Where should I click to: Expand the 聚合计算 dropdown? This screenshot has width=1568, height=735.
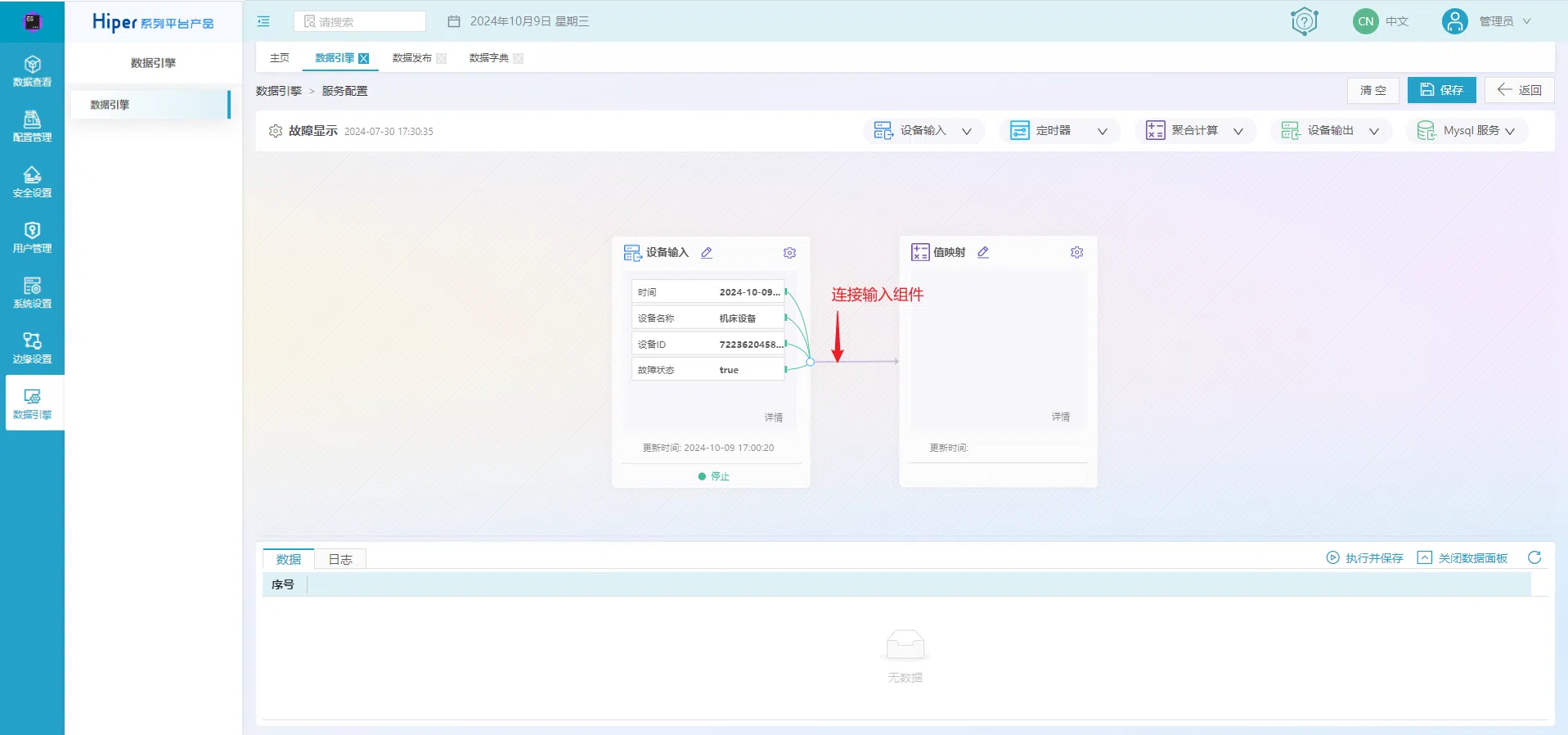pos(1238,131)
